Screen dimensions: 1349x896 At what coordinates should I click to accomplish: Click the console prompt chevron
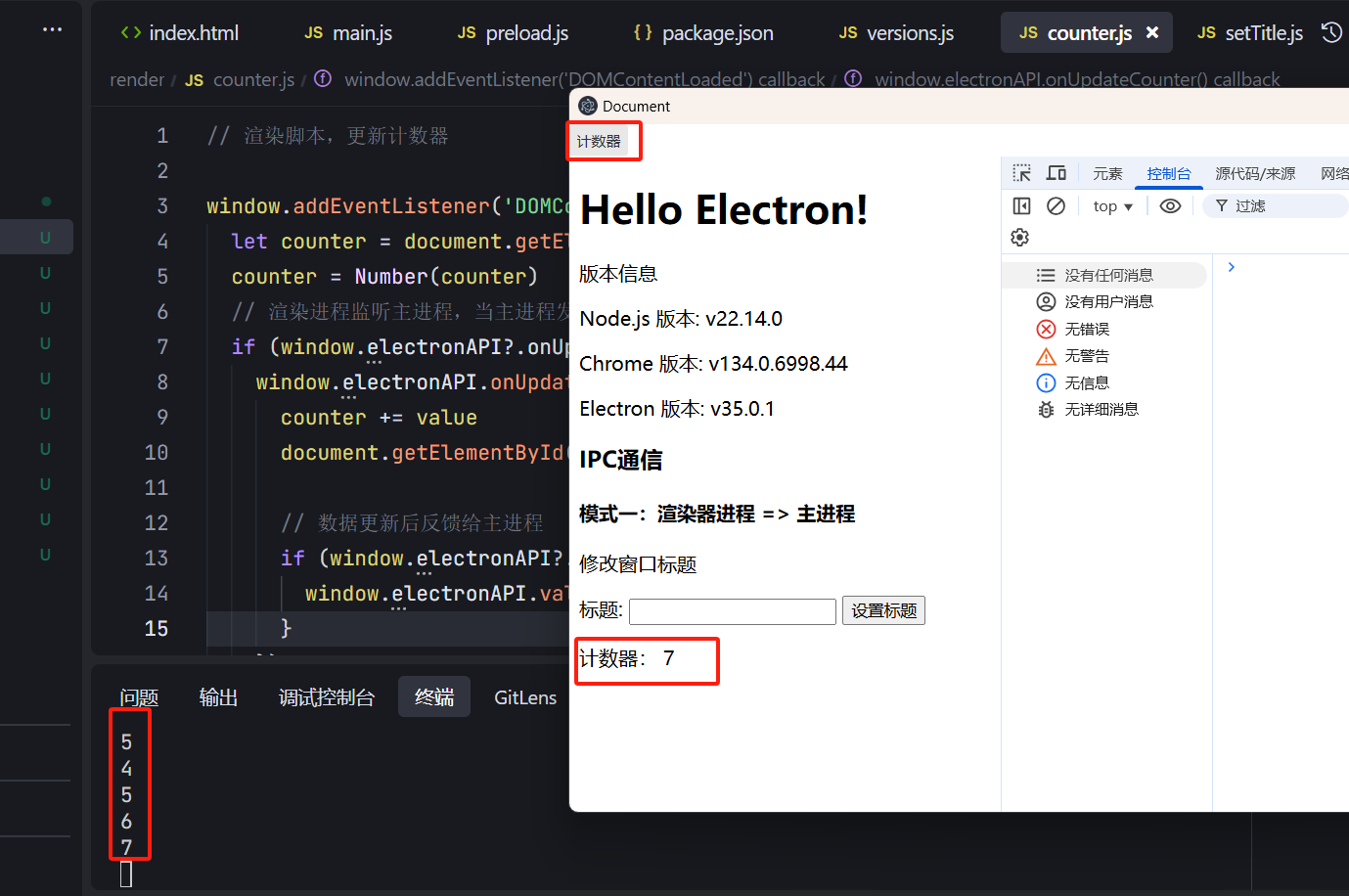(1232, 267)
